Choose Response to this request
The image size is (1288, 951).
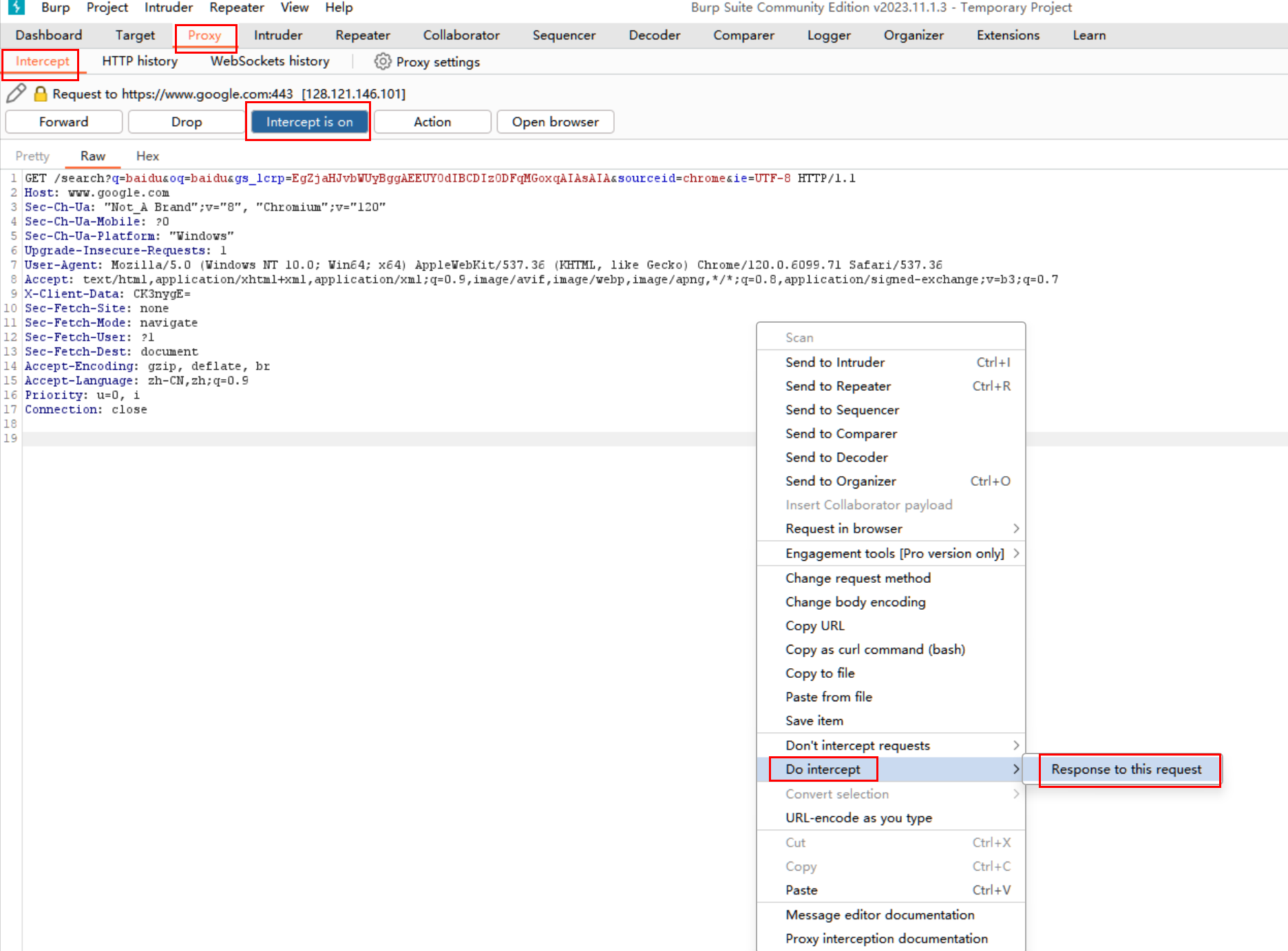pyautogui.click(x=1126, y=769)
